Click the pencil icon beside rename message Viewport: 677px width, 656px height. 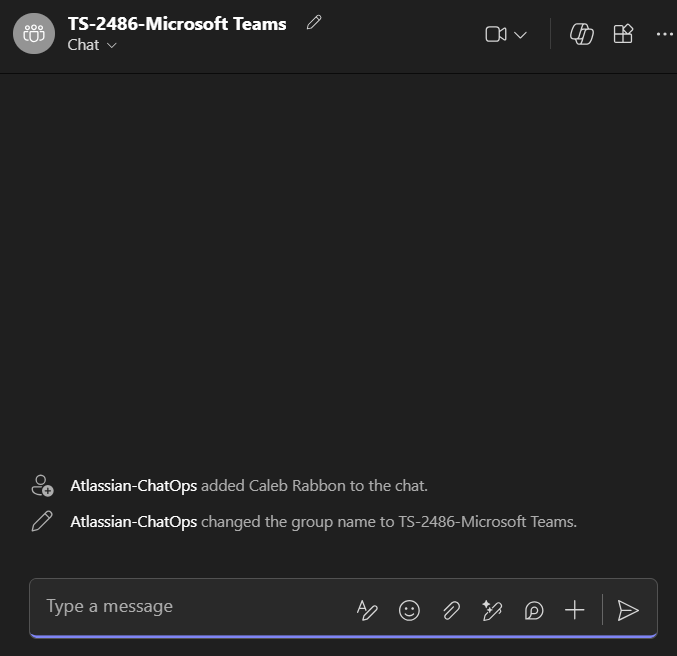point(42,521)
